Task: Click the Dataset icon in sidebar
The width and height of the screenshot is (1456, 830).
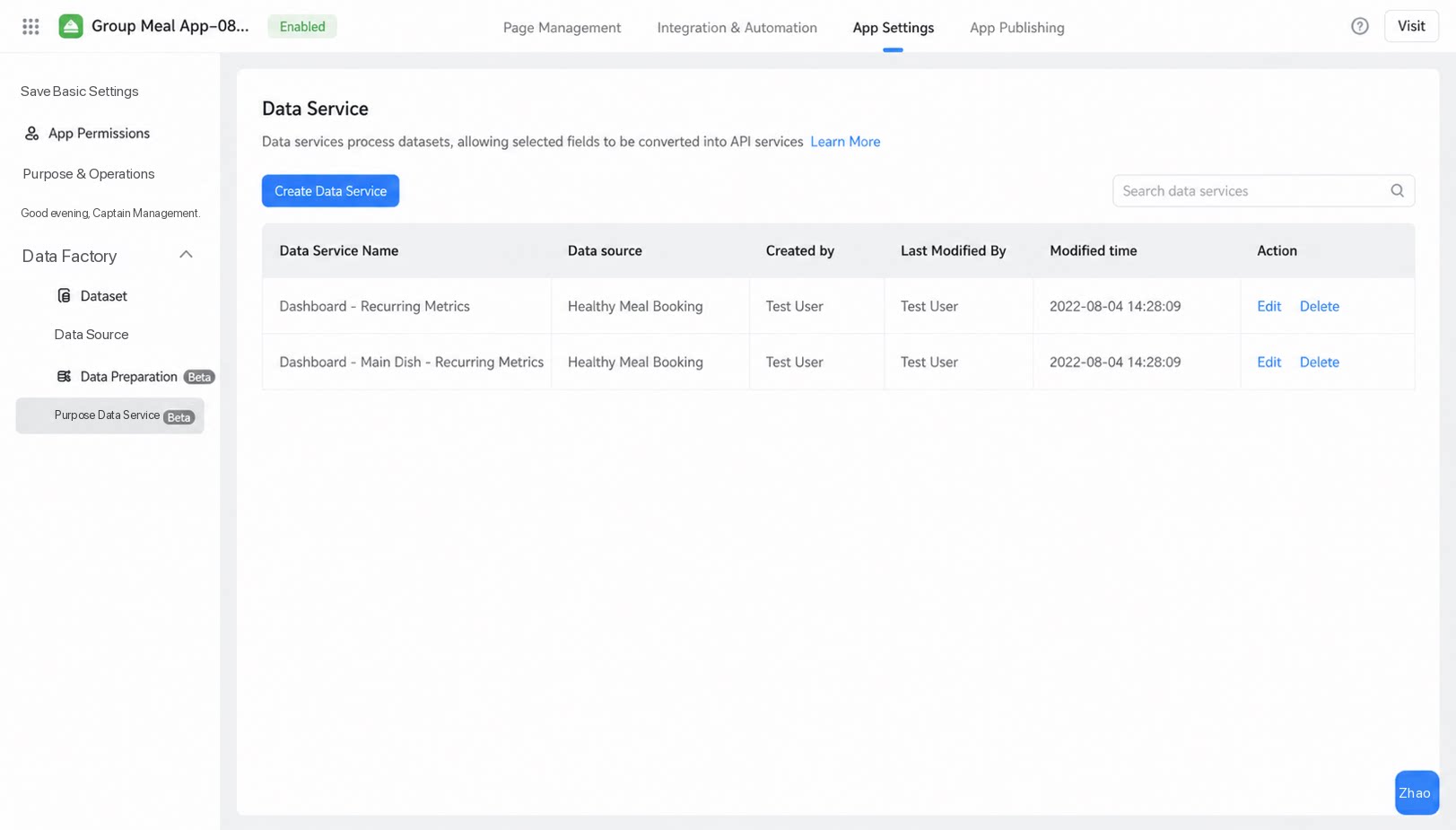Action: pos(64,296)
